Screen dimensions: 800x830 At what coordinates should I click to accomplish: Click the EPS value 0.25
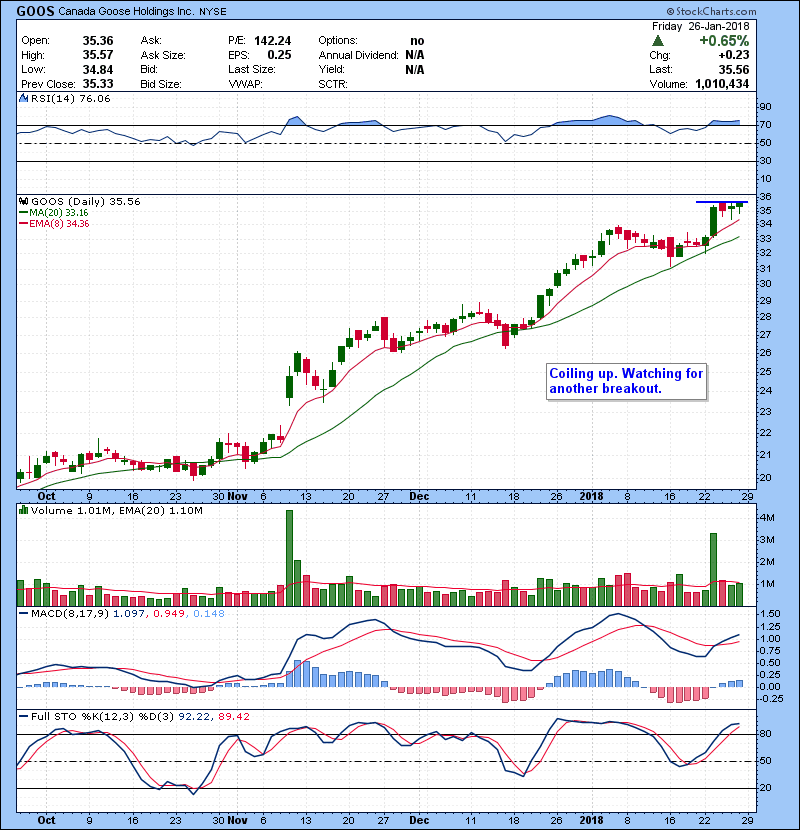279,55
